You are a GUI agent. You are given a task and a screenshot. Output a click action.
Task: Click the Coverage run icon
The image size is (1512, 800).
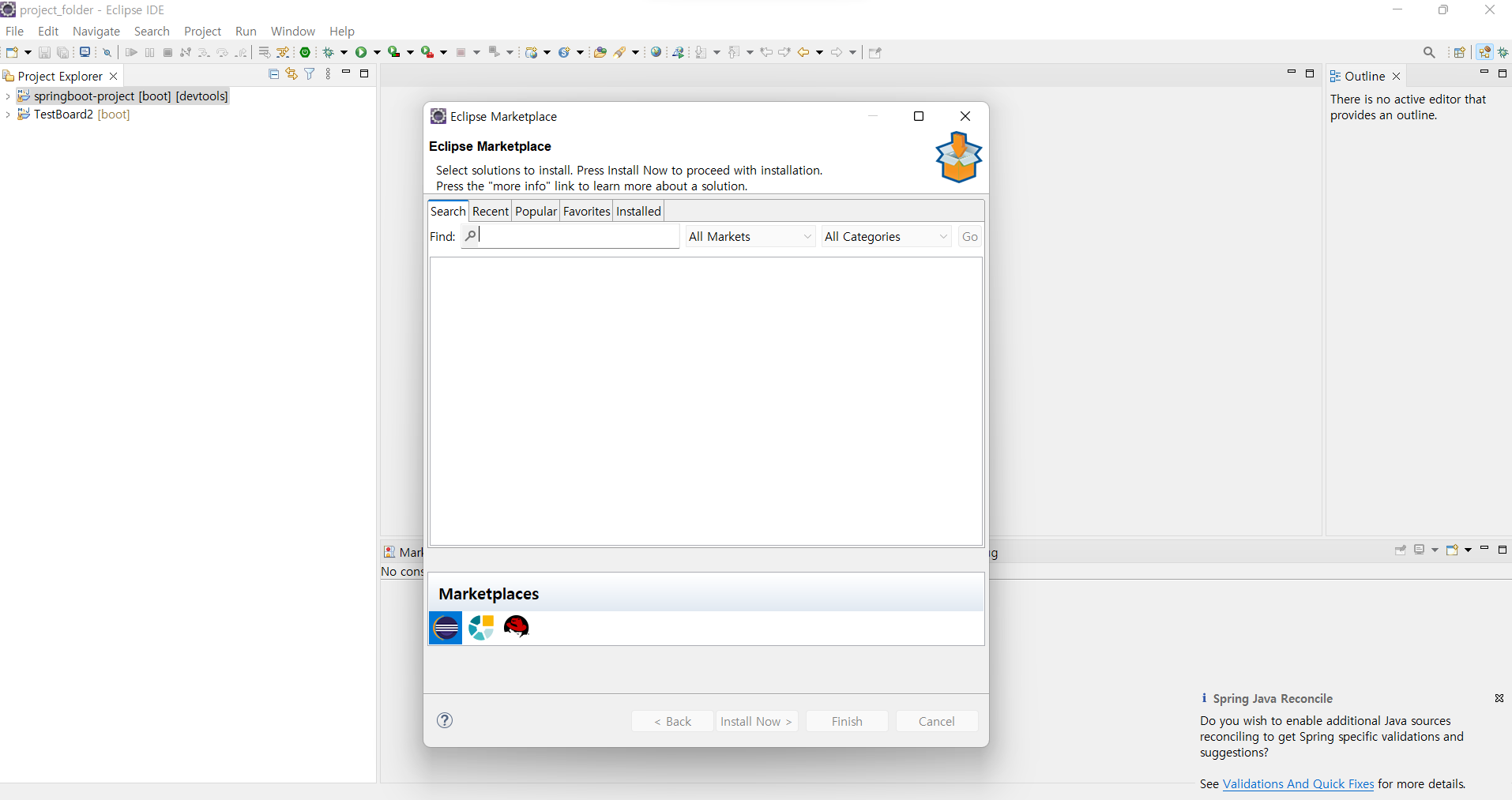point(394,52)
